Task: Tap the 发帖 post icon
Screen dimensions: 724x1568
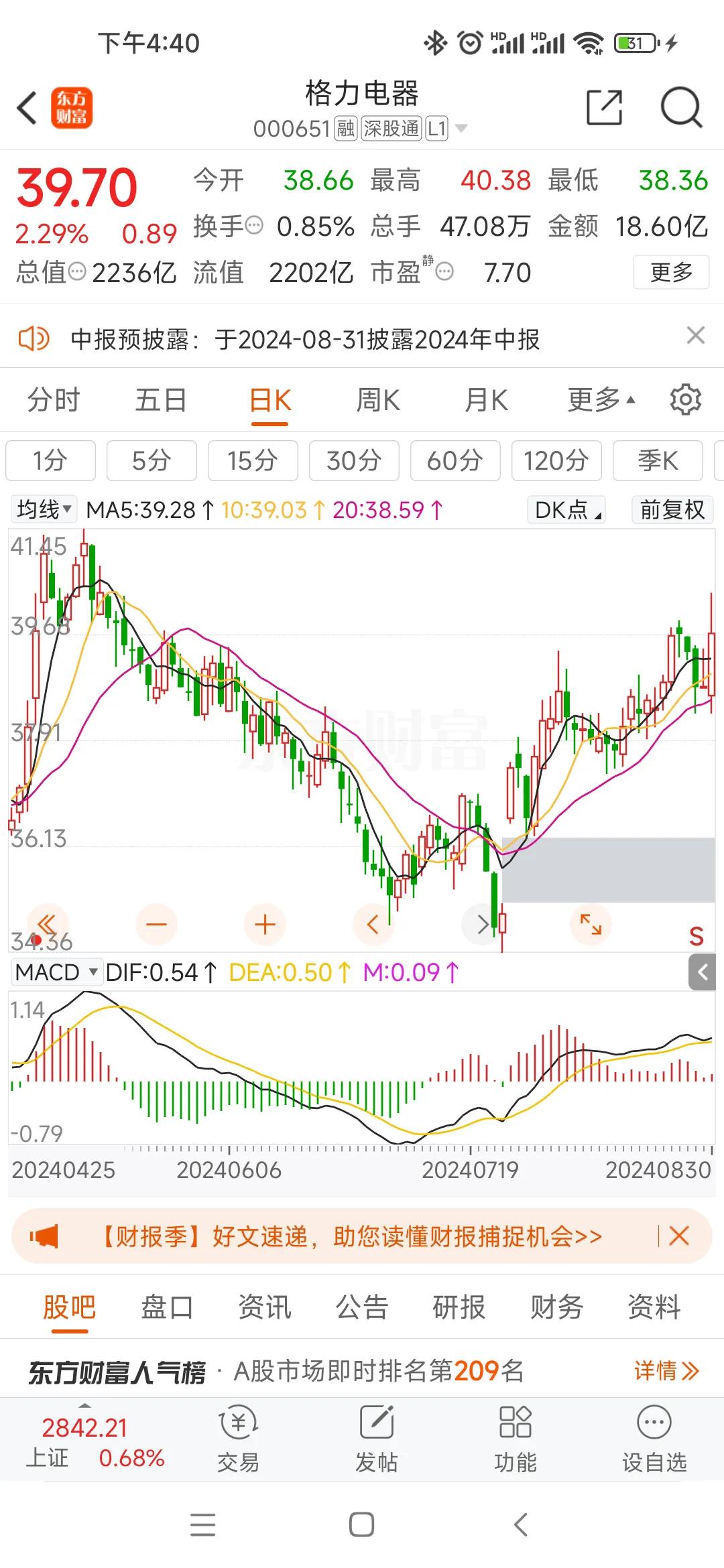Action: pyautogui.click(x=377, y=1438)
